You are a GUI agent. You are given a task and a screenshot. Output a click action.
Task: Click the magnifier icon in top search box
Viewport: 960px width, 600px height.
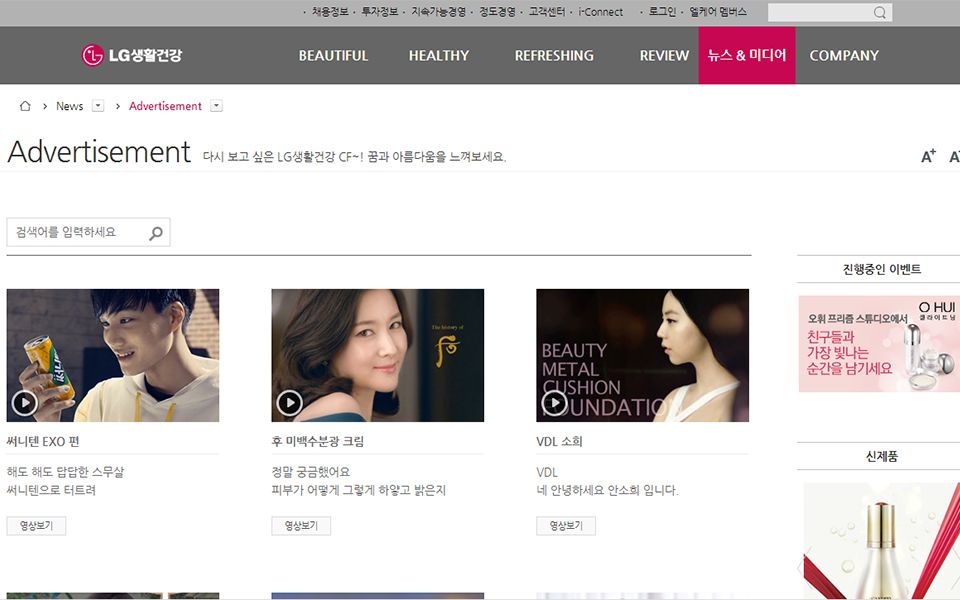click(879, 13)
